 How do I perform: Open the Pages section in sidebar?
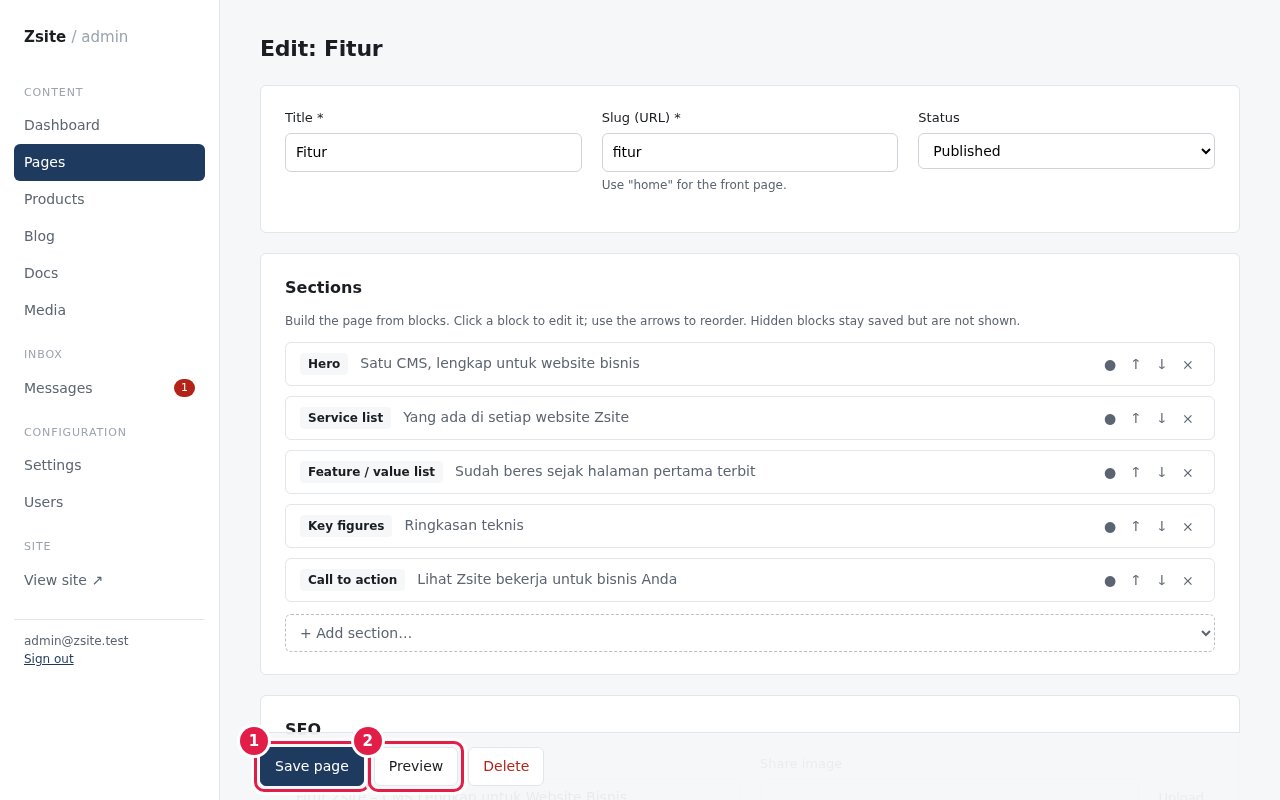109,162
